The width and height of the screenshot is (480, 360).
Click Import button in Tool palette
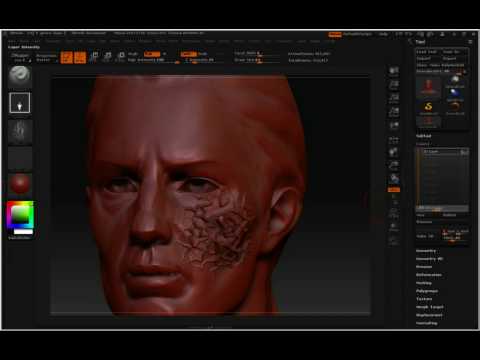pos(424,58)
